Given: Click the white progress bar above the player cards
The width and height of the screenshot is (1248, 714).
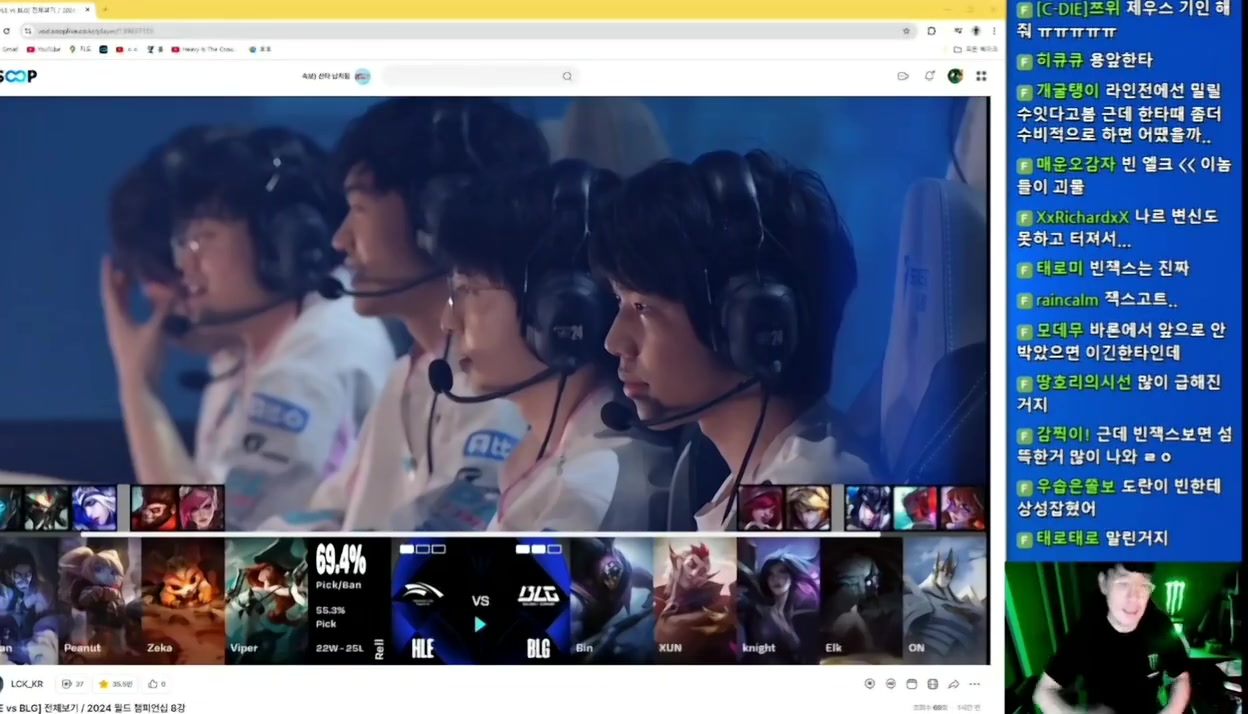Looking at the screenshot, I should click(480, 534).
